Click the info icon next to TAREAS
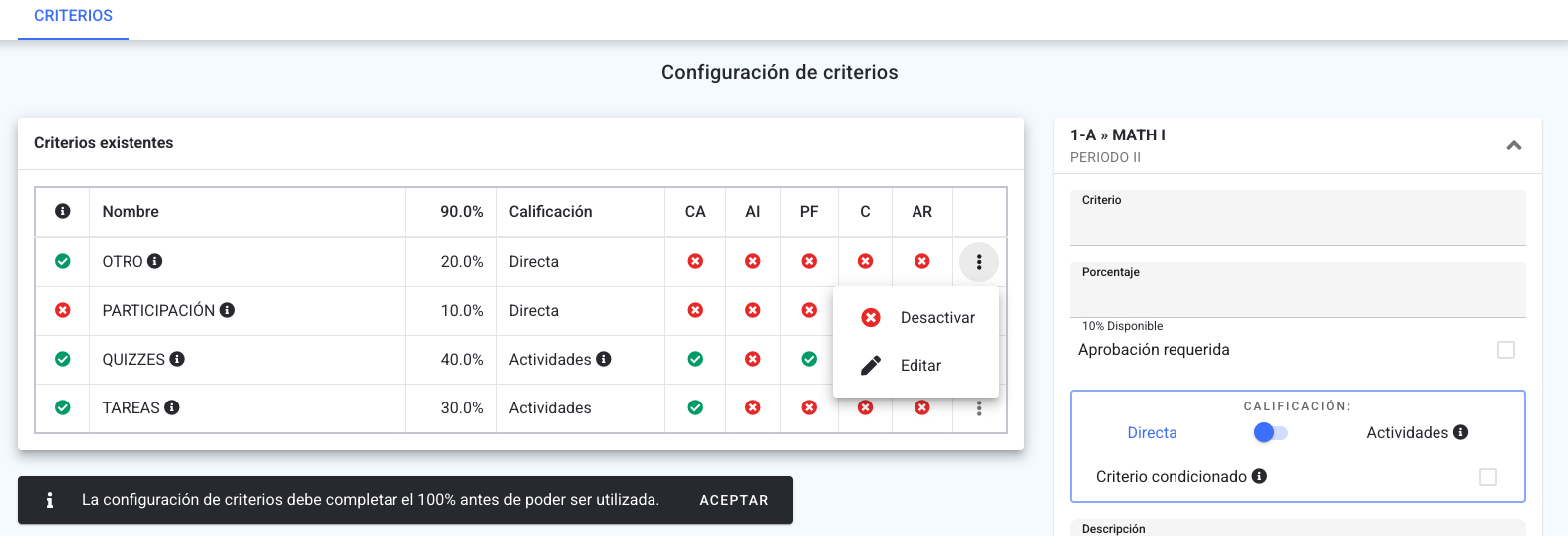The width and height of the screenshot is (1568, 536). coord(172,407)
